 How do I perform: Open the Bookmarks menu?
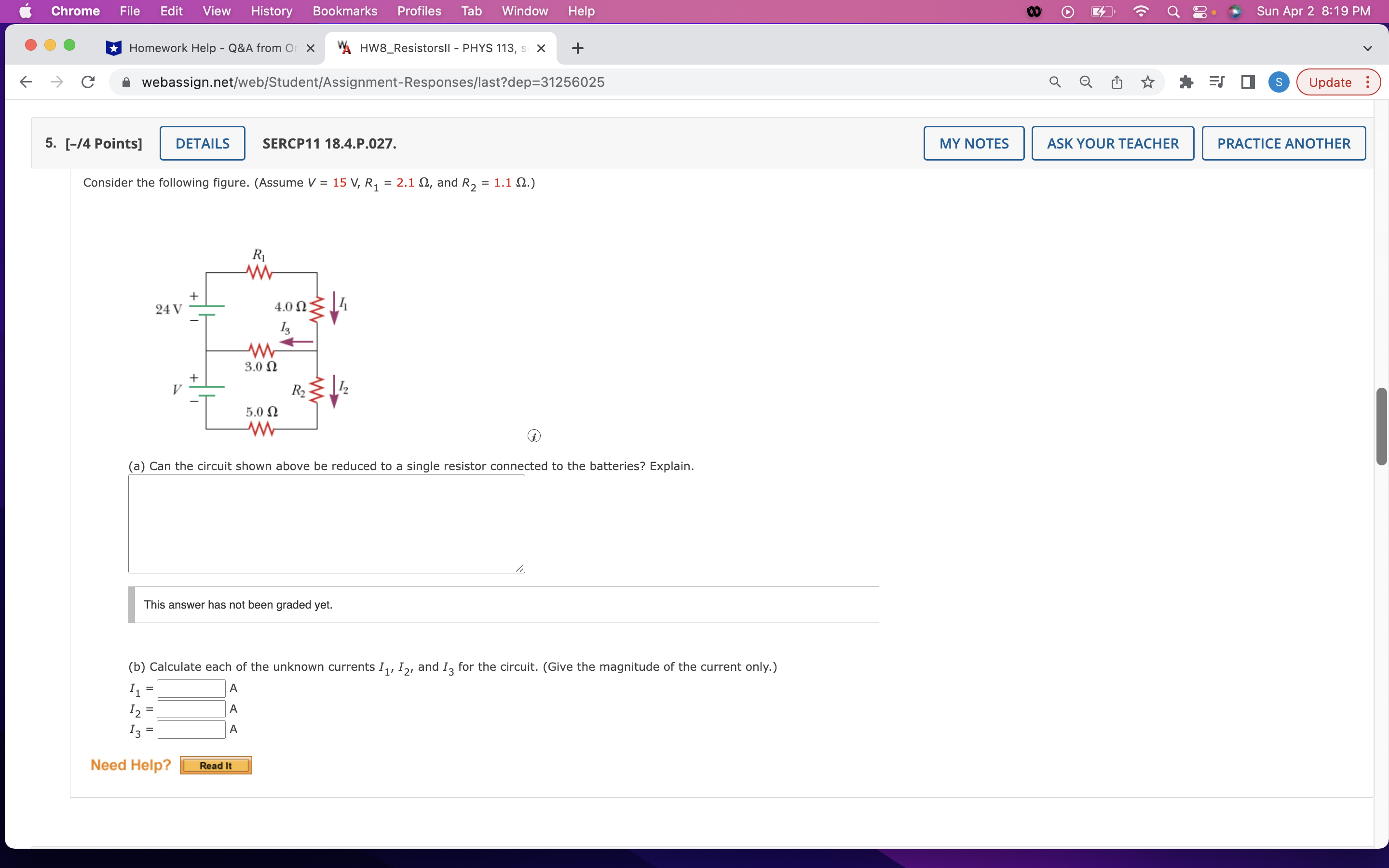click(344, 11)
